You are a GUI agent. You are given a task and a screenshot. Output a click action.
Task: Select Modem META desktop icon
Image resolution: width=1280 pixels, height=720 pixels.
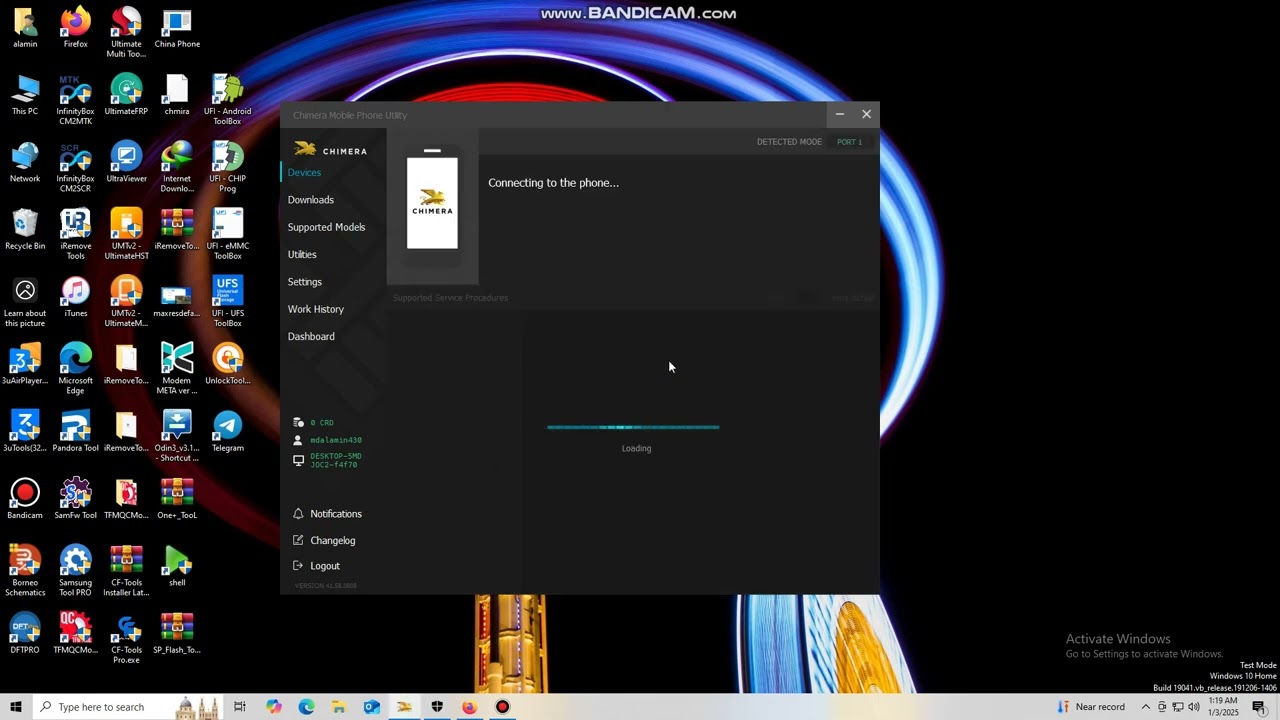coord(177,369)
